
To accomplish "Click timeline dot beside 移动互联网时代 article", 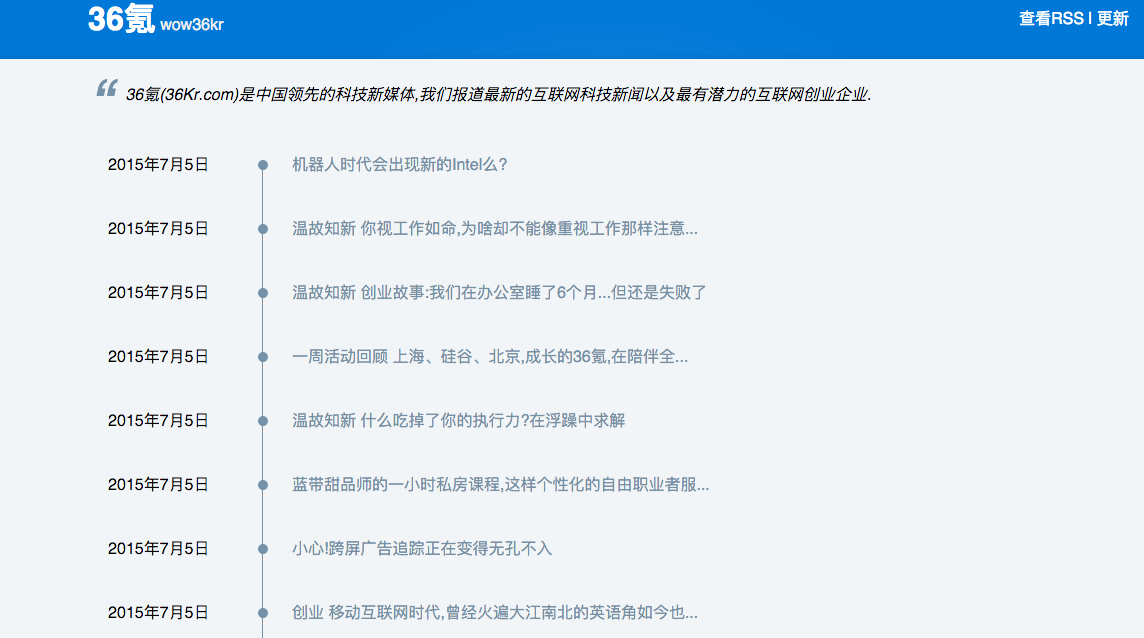I will coord(263,613).
